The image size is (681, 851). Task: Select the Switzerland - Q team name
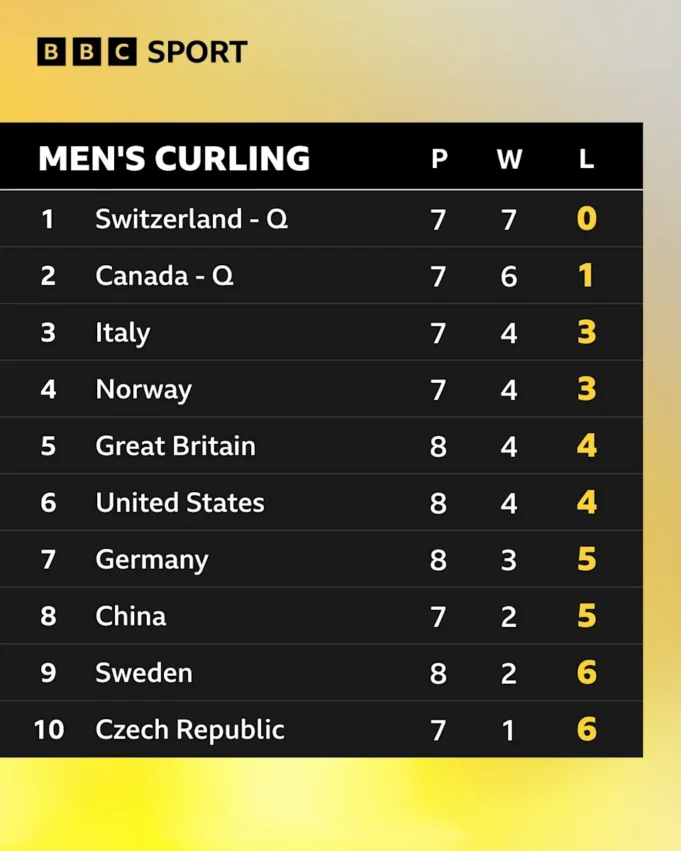pos(191,219)
